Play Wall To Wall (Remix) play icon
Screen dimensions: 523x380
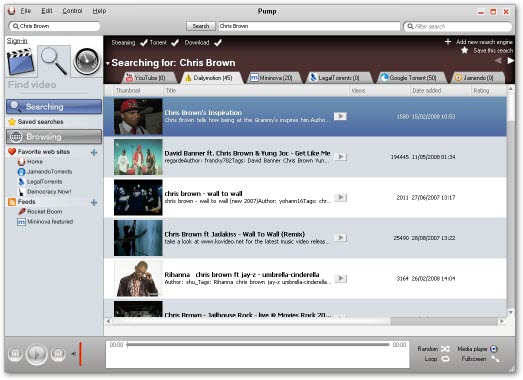(340, 238)
